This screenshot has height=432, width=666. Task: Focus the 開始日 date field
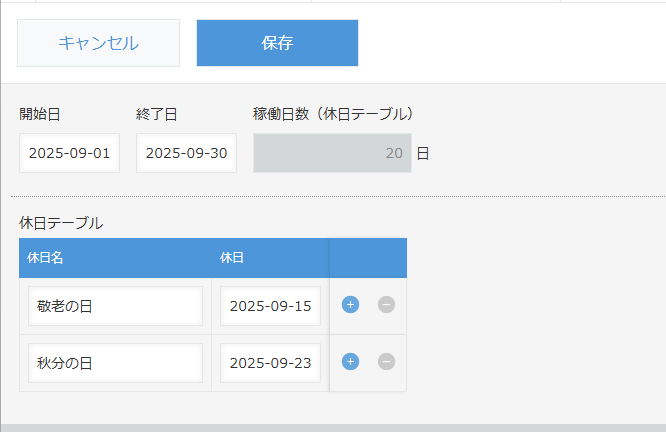(x=69, y=153)
